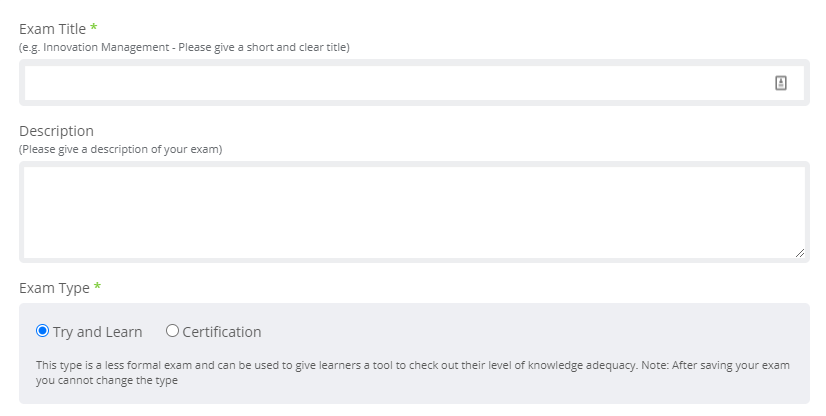Select the Certification radio button
Image resolution: width=826 pixels, height=416 pixels.
click(x=172, y=331)
